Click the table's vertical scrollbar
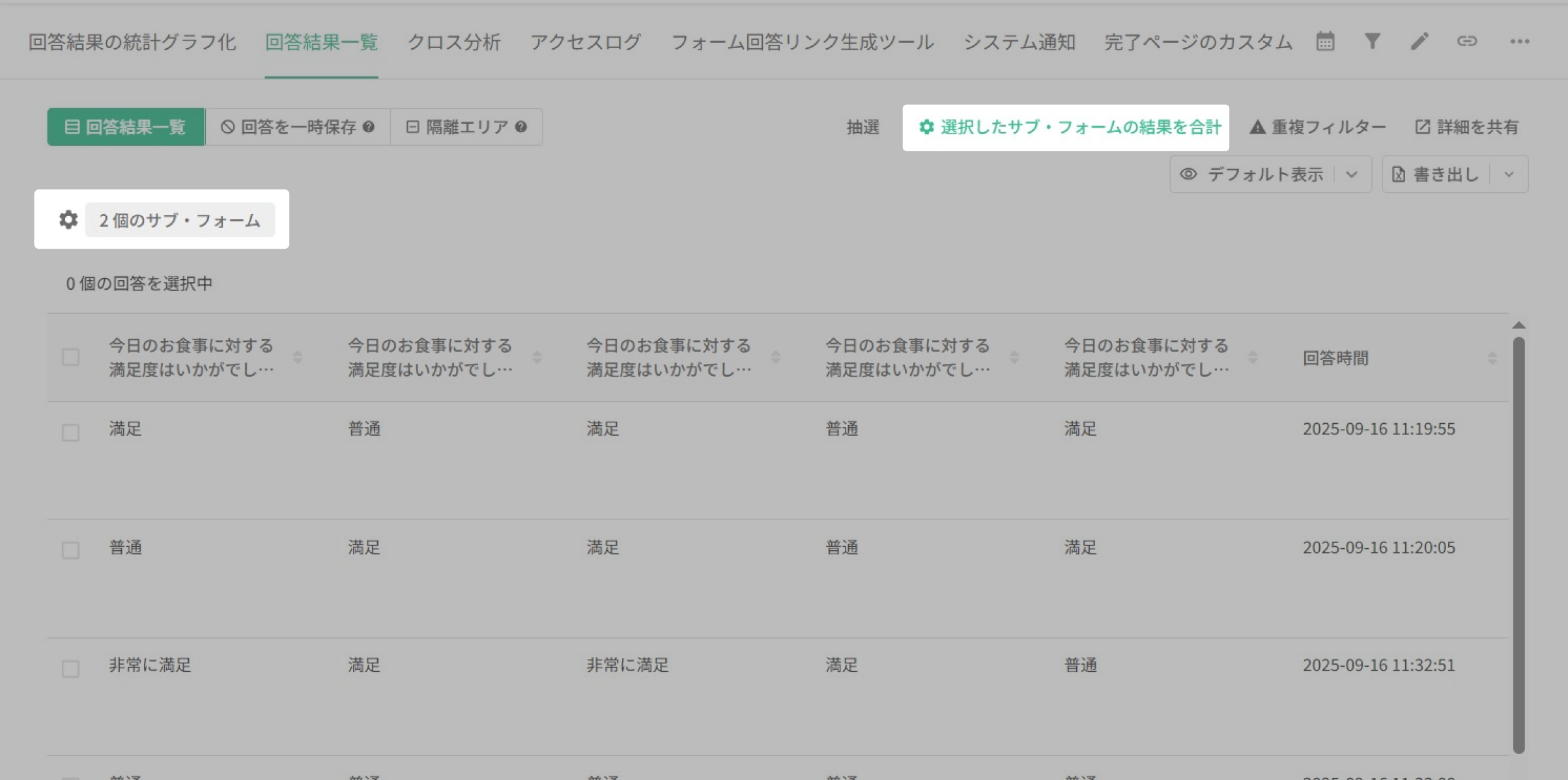The height and width of the screenshot is (780, 1568). tap(1518, 545)
